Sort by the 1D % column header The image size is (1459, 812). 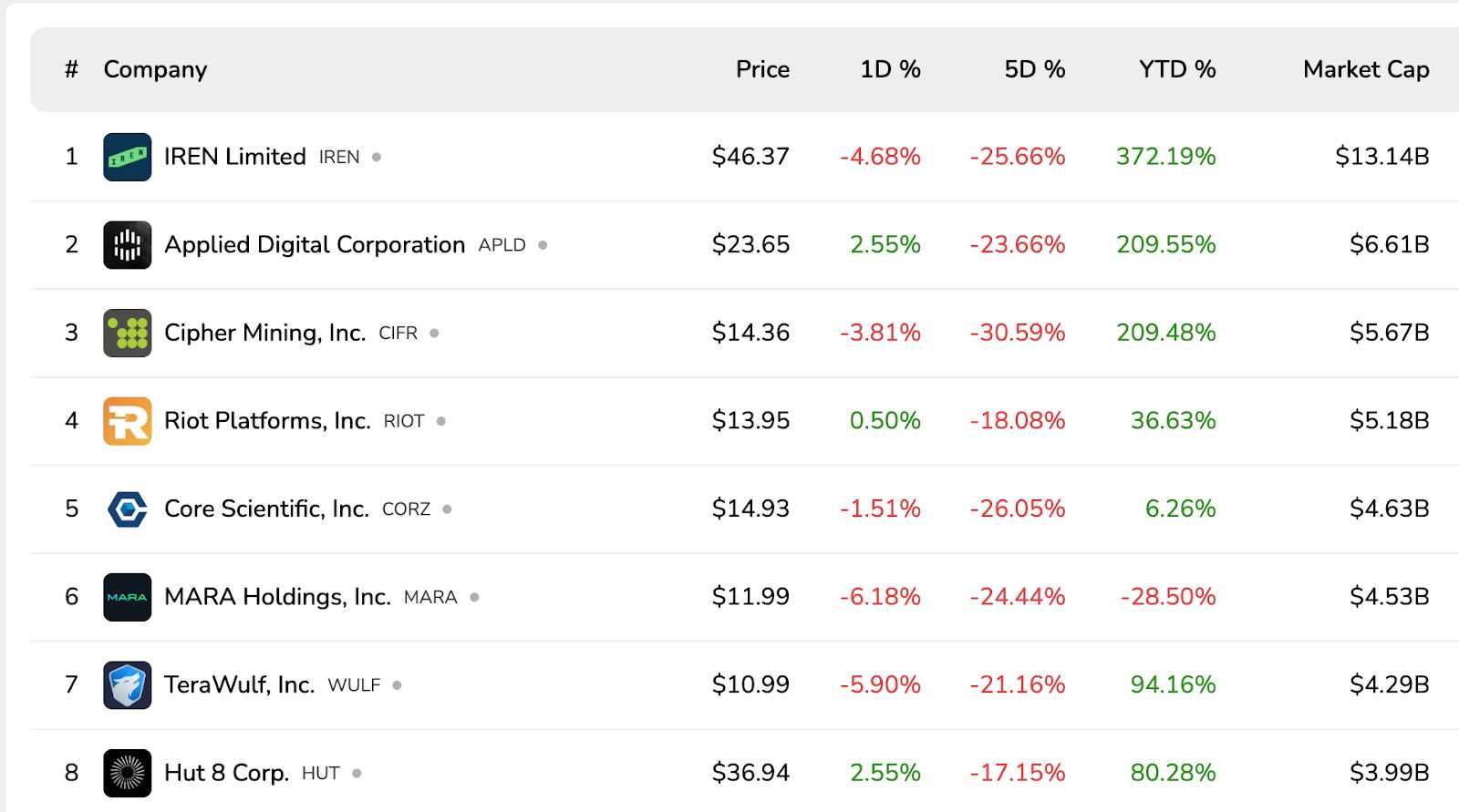[x=890, y=69]
